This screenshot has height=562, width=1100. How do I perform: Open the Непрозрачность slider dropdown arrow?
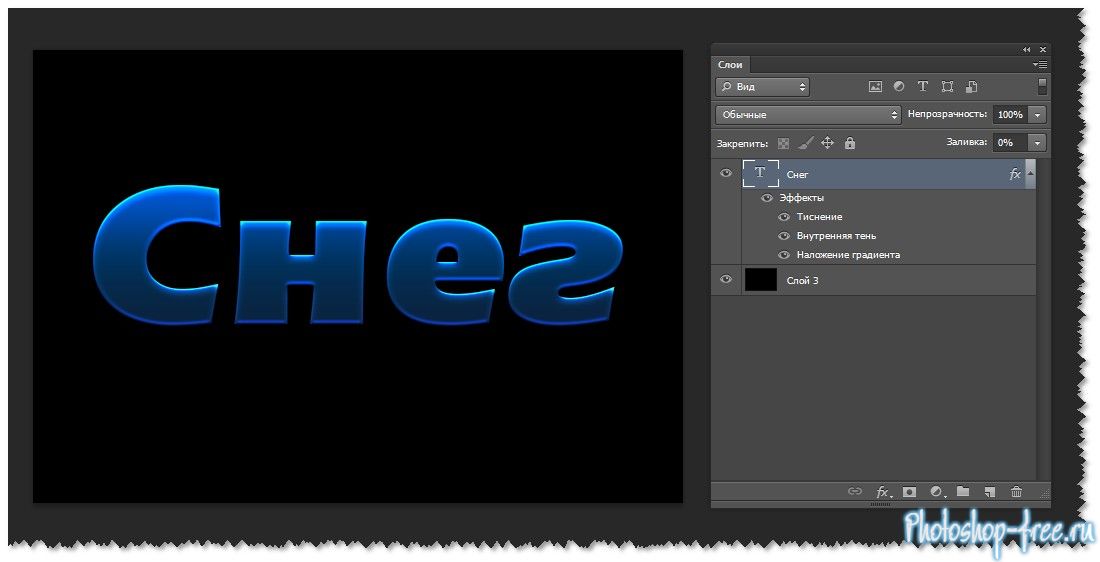(1037, 115)
